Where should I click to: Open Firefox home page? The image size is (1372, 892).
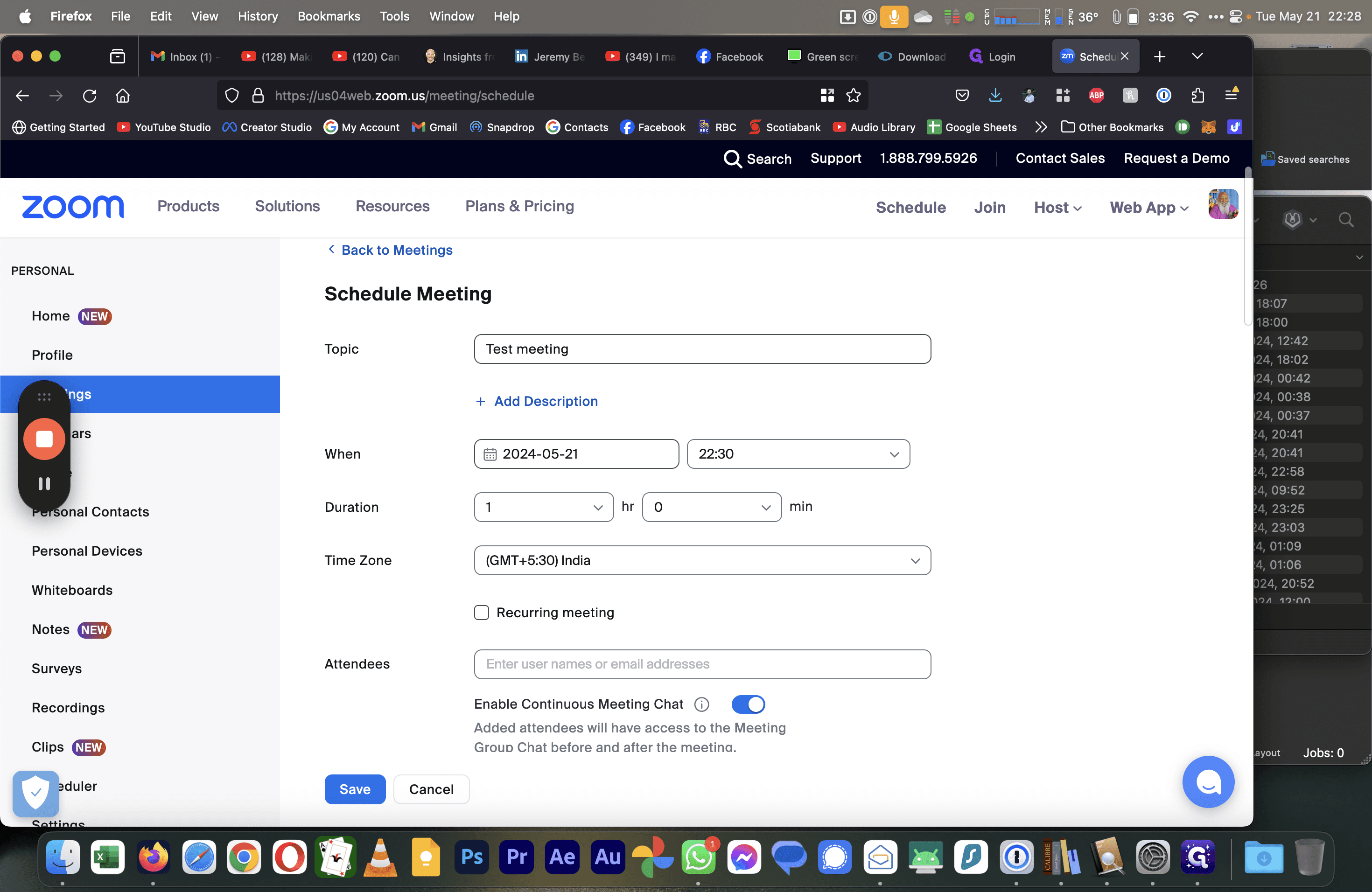click(x=123, y=96)
